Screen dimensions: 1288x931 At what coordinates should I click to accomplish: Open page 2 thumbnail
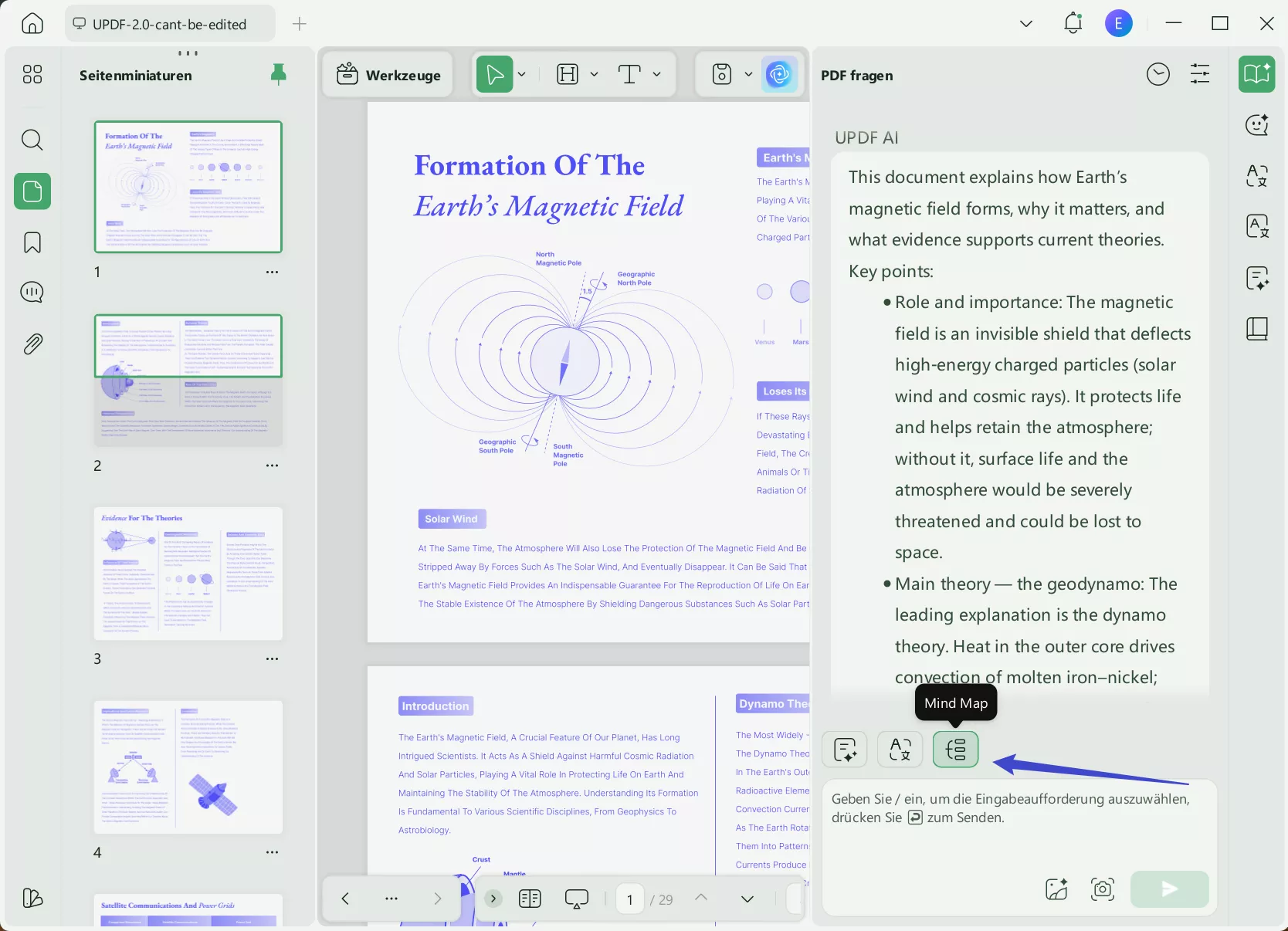click(x=188, y=381)
